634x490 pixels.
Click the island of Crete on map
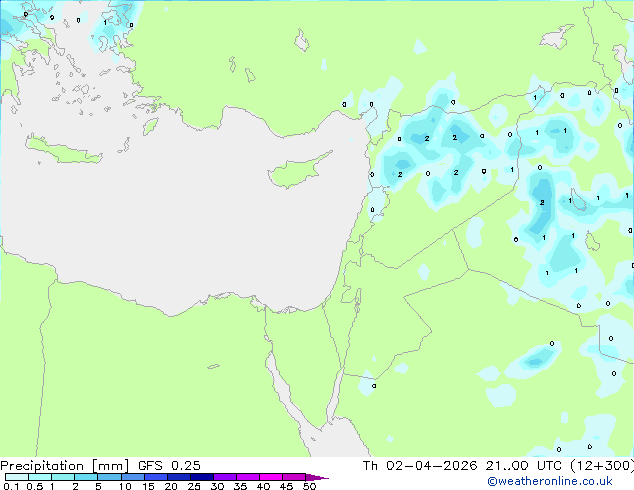click(63, 150)
